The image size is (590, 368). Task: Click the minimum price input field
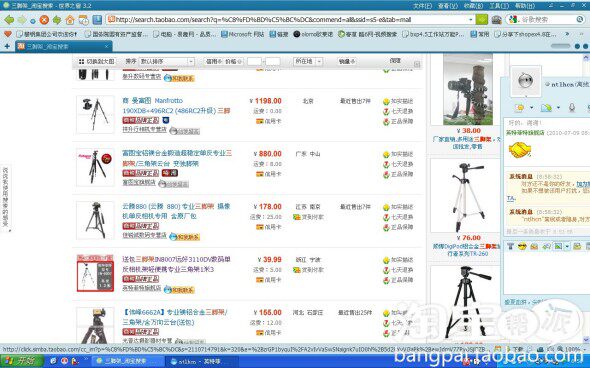[x=254, y=61]
